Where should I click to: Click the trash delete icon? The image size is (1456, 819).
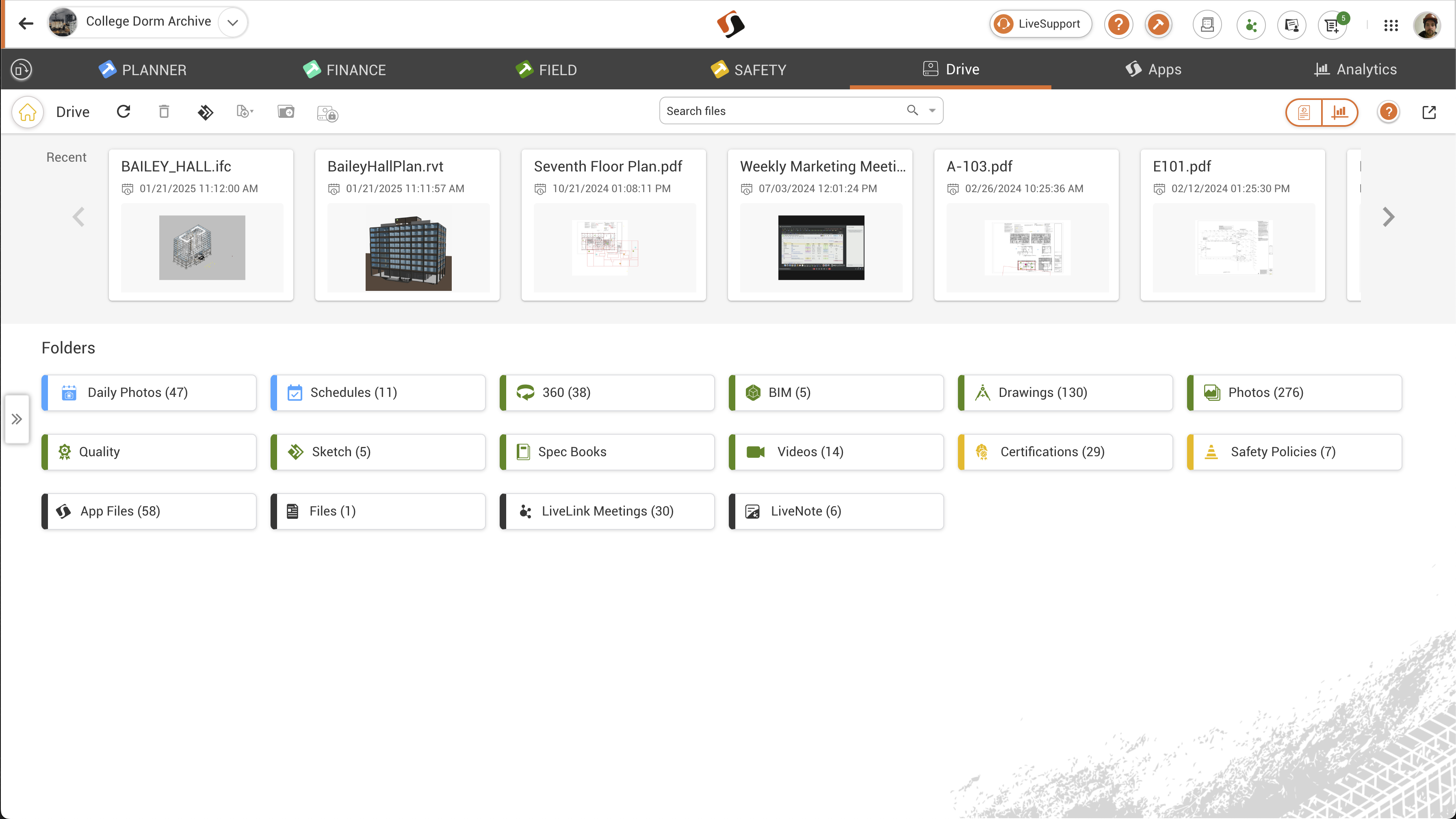coord(164,111)
